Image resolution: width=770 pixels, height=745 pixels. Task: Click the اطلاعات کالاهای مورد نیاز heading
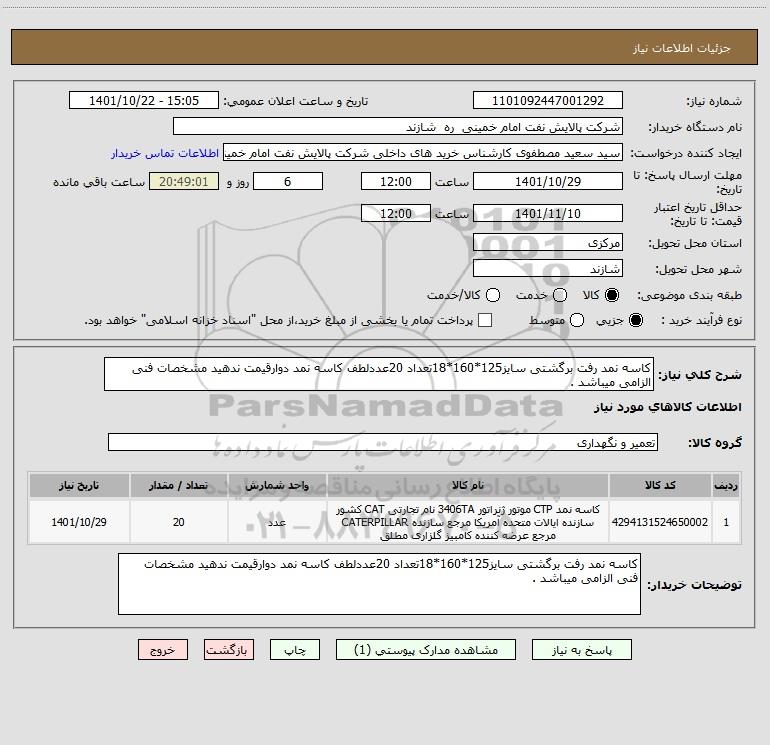(x=667, y=407)
